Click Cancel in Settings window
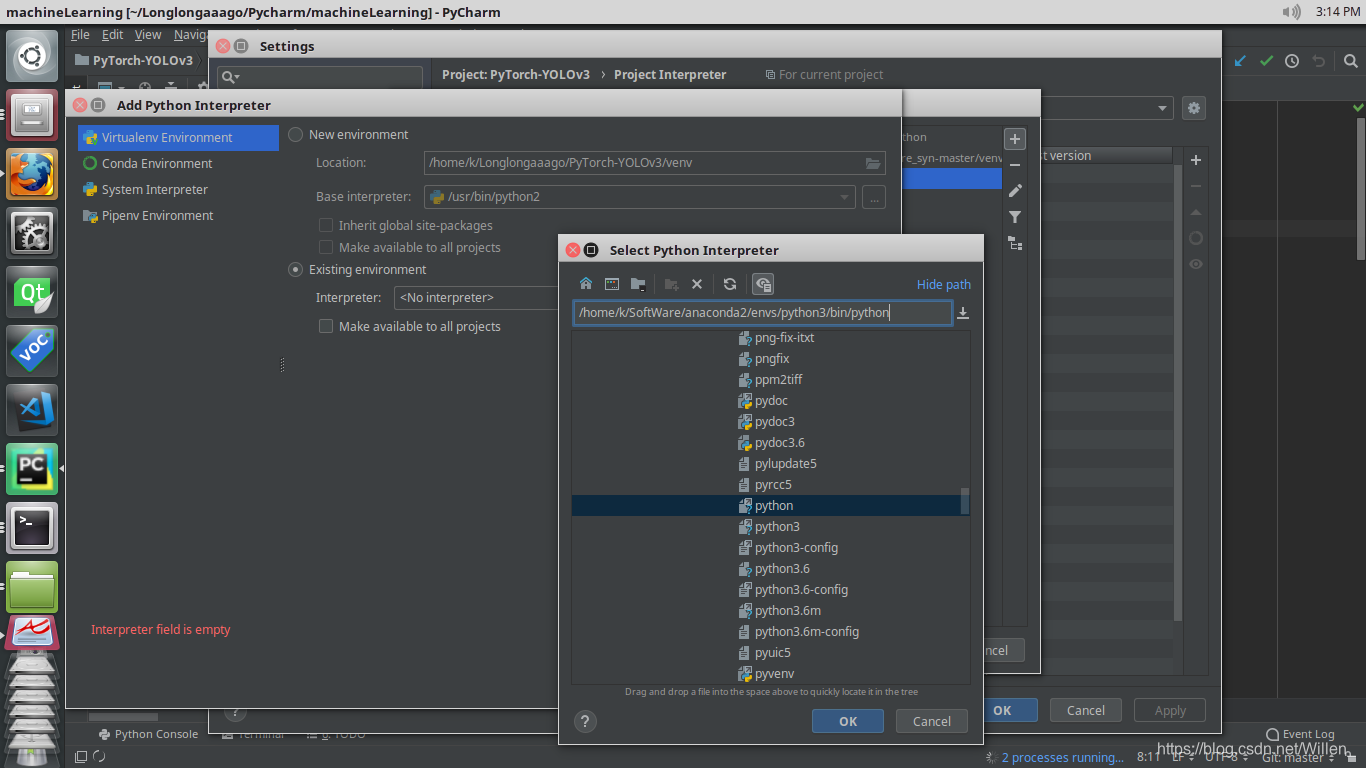 [1086, 710]
